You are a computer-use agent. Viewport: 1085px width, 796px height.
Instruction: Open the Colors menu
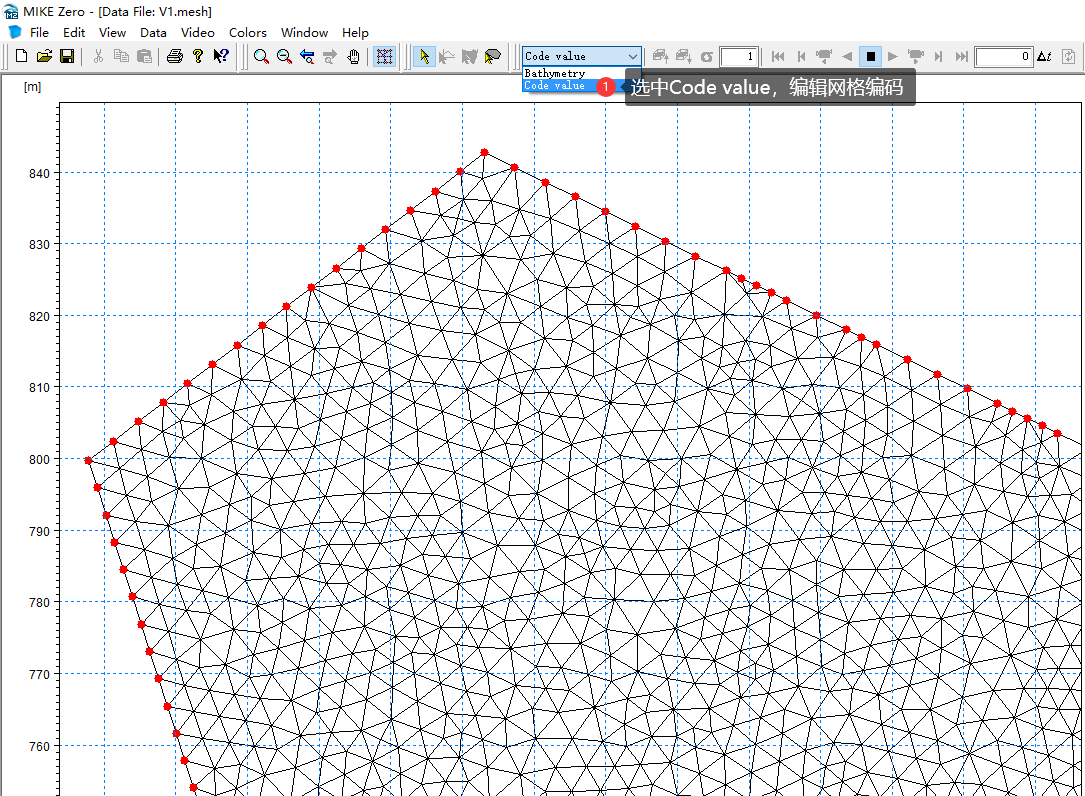pyautogui.click(x=247, y=32)
